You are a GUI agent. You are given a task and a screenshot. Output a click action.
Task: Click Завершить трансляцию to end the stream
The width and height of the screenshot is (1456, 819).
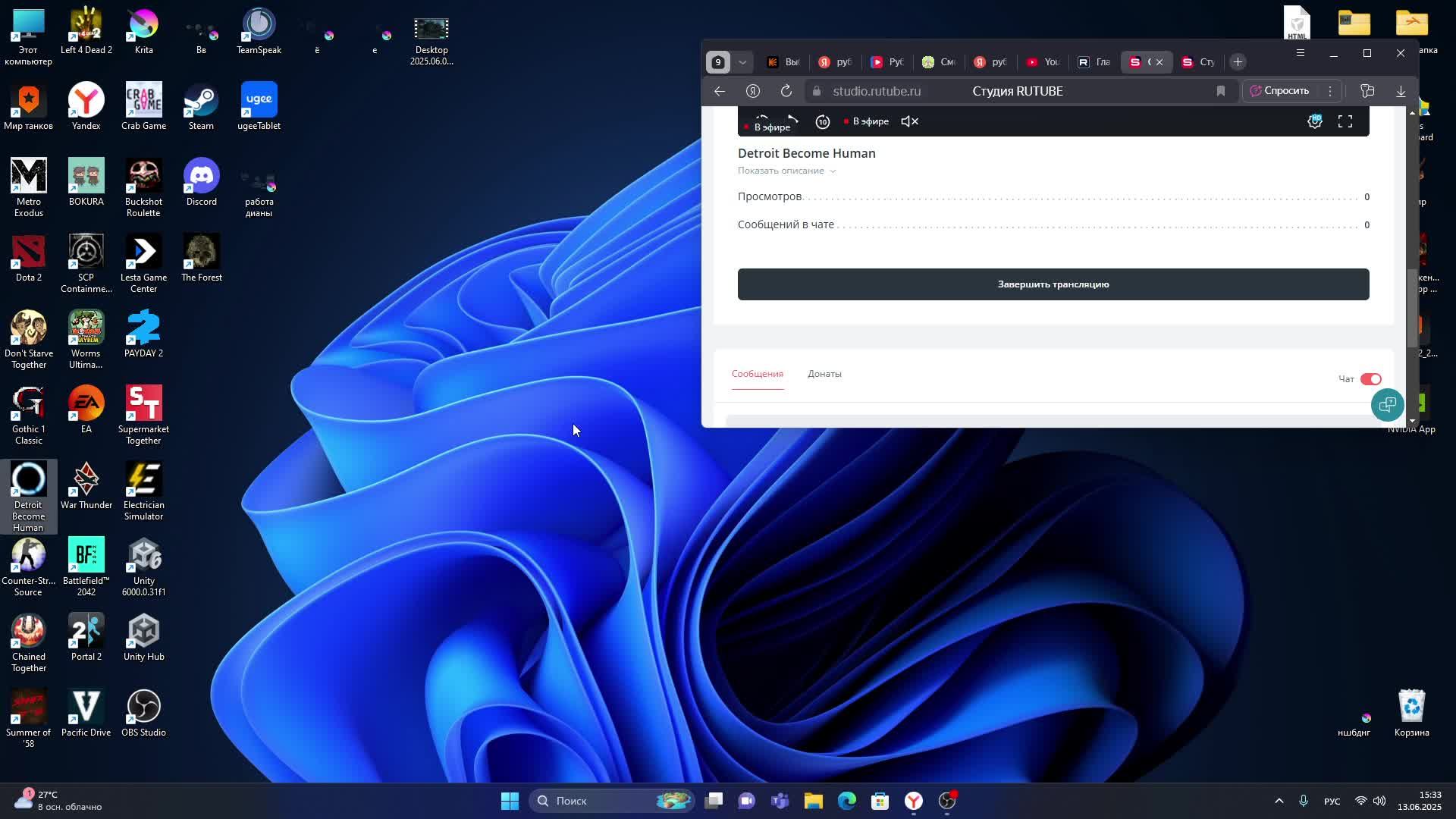click(1053, 284)
